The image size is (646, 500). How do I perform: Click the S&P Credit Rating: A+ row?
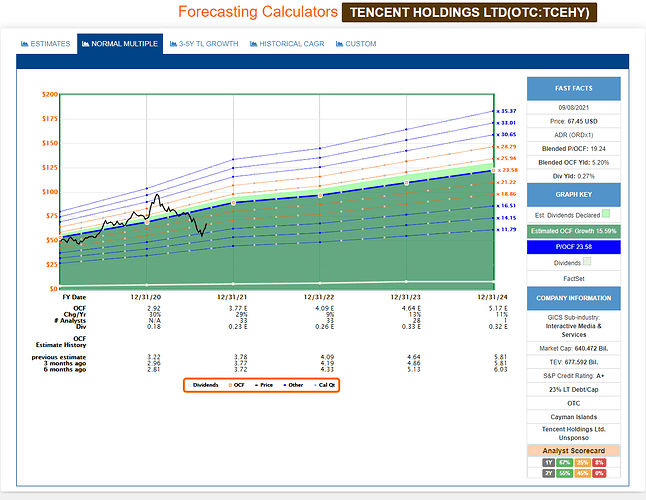click(x=573, y=376)
